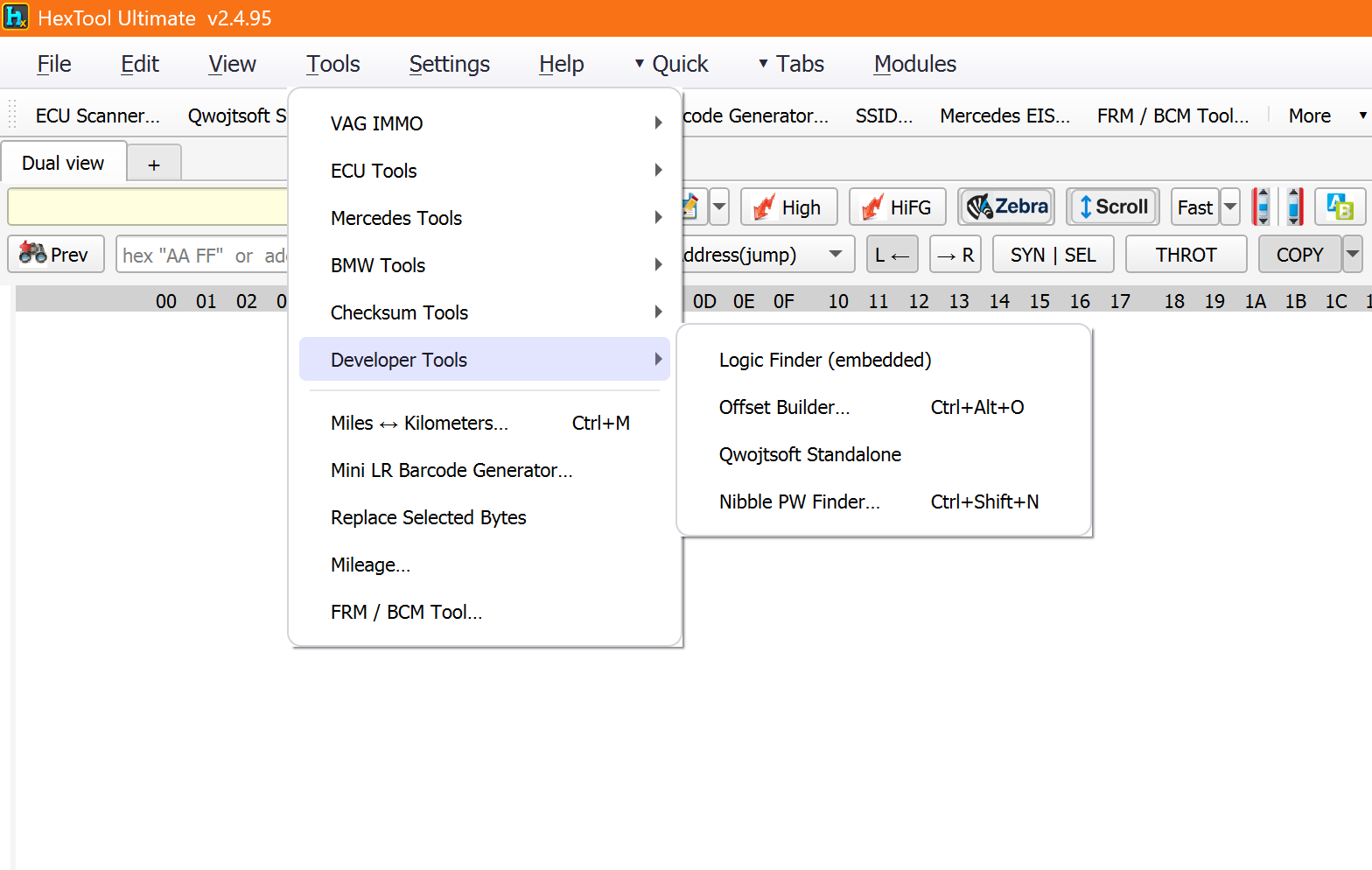
Task: Open the Help menu
Action: pyautogui.click(x=562, y=64)
